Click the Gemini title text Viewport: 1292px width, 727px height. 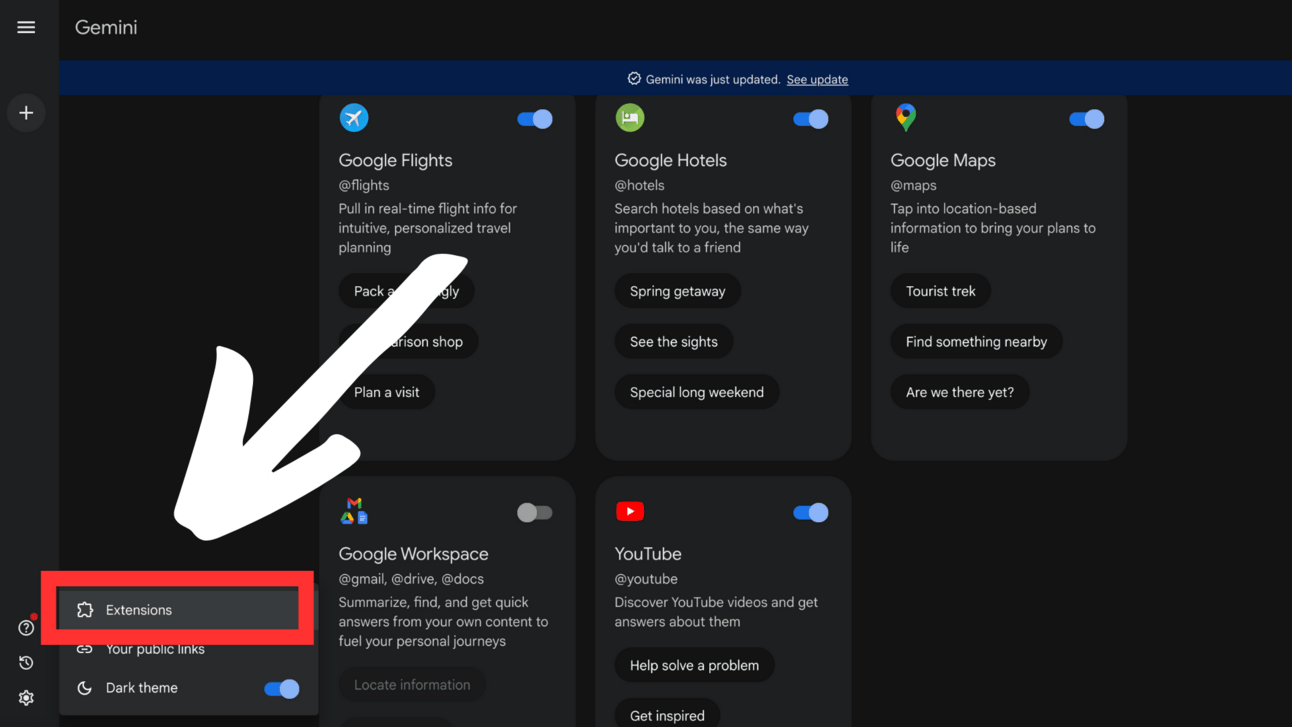[106, 27]
